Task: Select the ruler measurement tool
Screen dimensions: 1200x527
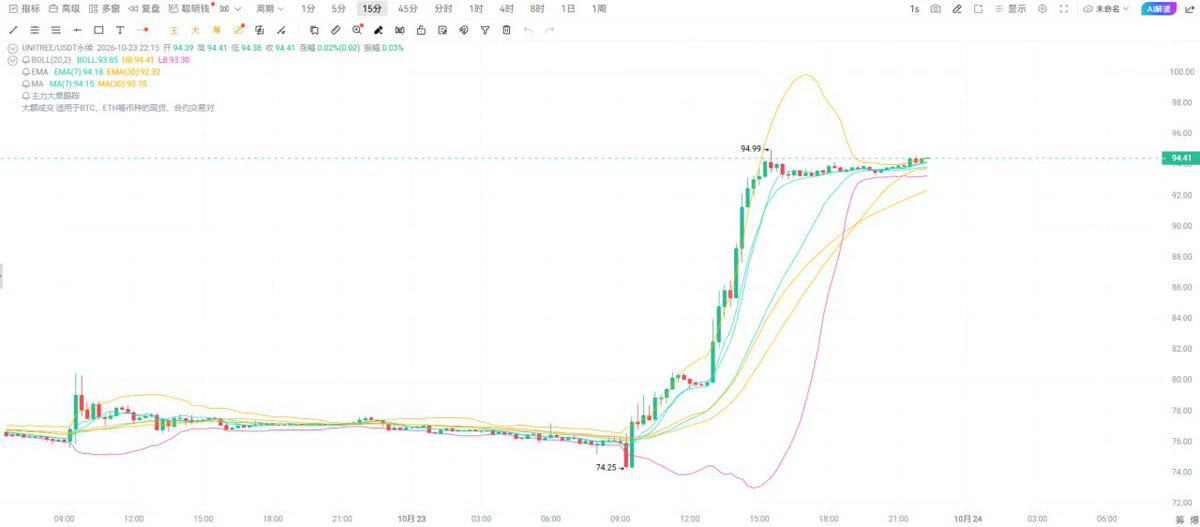Action: 335,30
